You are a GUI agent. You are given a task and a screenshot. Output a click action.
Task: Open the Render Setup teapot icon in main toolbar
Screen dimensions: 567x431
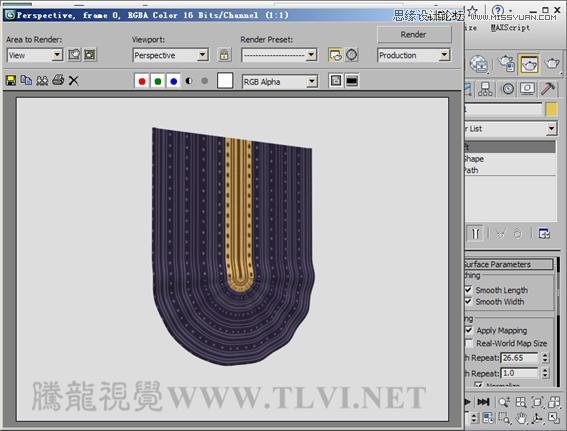(x=507, y=64)
